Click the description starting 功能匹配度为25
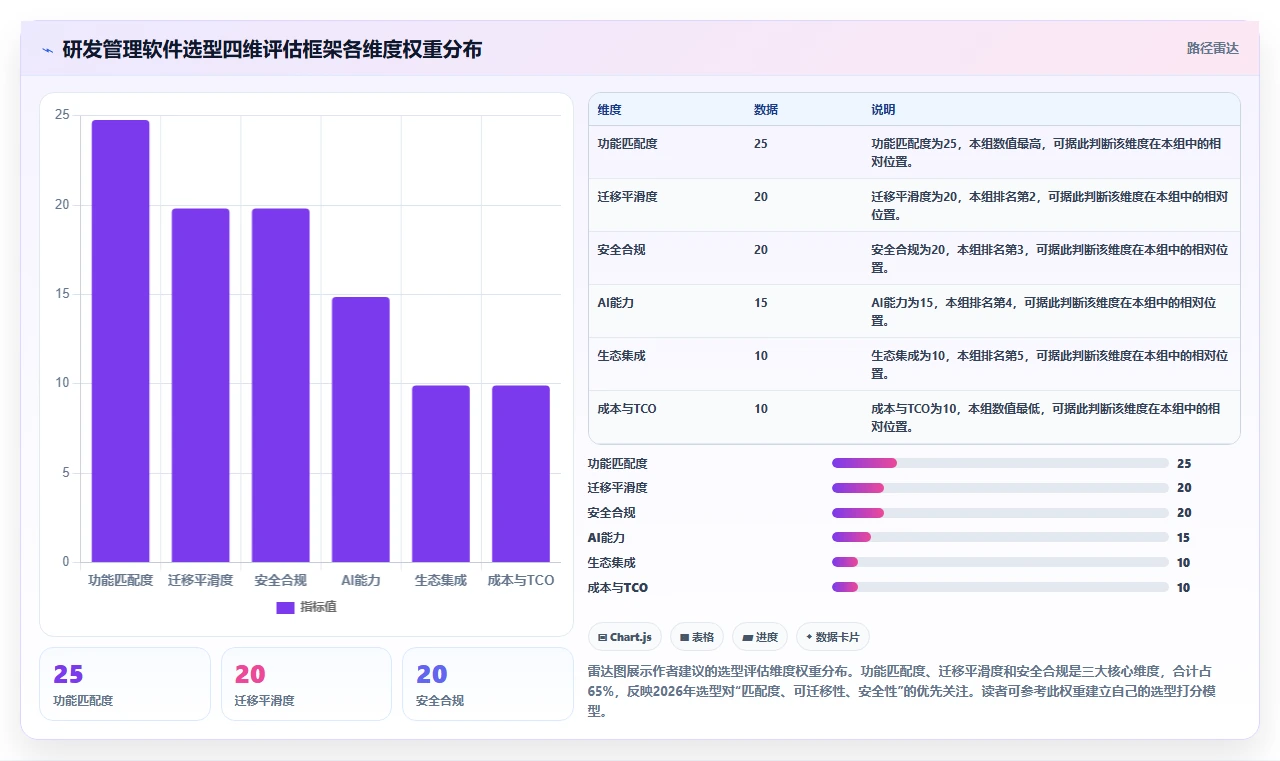Image resolution: width=1280 pixels, height=761 pixels. tap(1047, 152)
